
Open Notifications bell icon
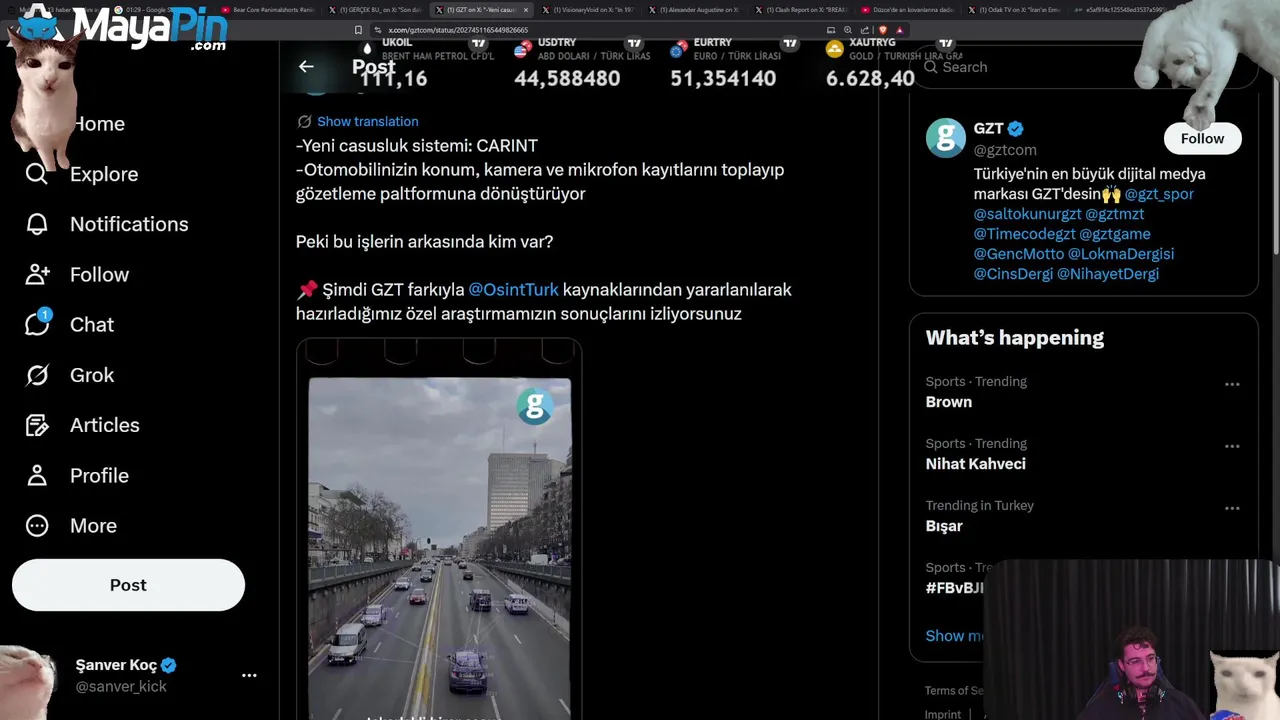point(37,224)
